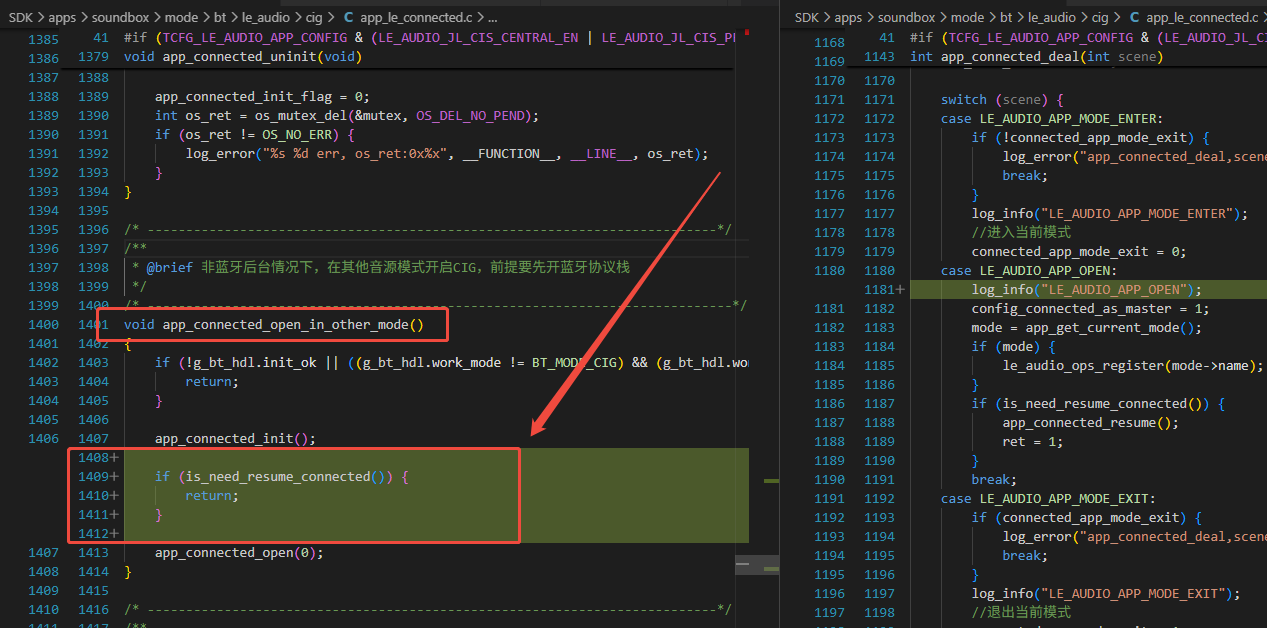Click the '//进入当前模式' comment
Screen dimensions: 1267x628
pos(1021,233)
